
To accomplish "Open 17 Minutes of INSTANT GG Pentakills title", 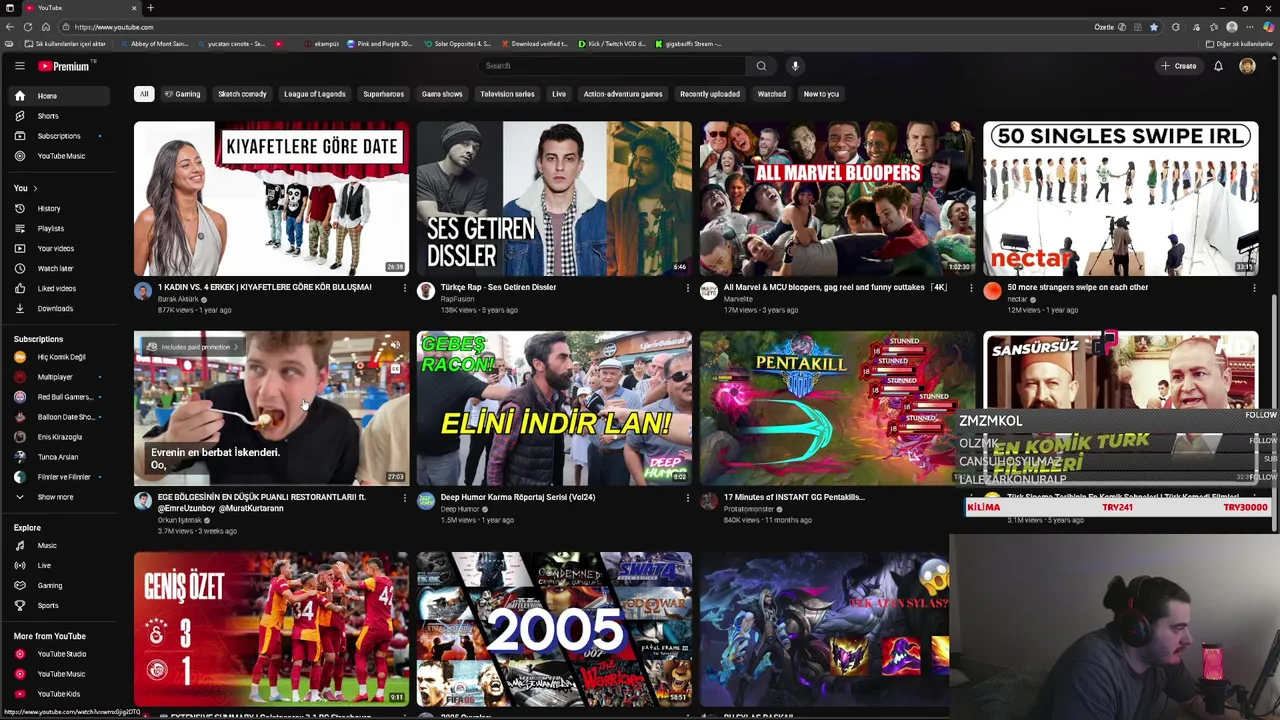I will point(794,497).
